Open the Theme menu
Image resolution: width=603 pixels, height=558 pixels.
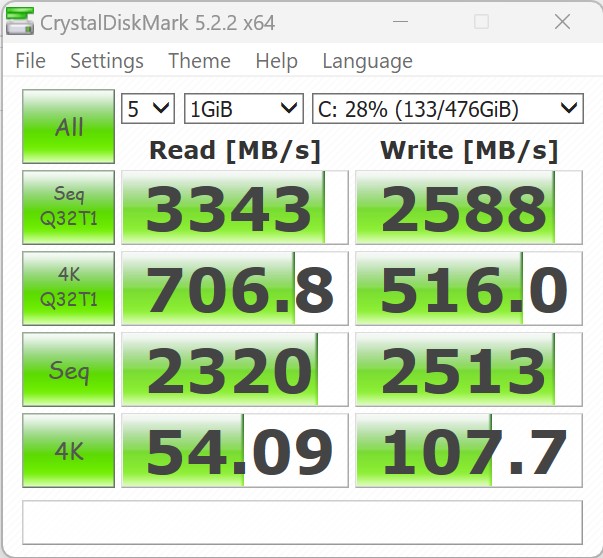200,61
